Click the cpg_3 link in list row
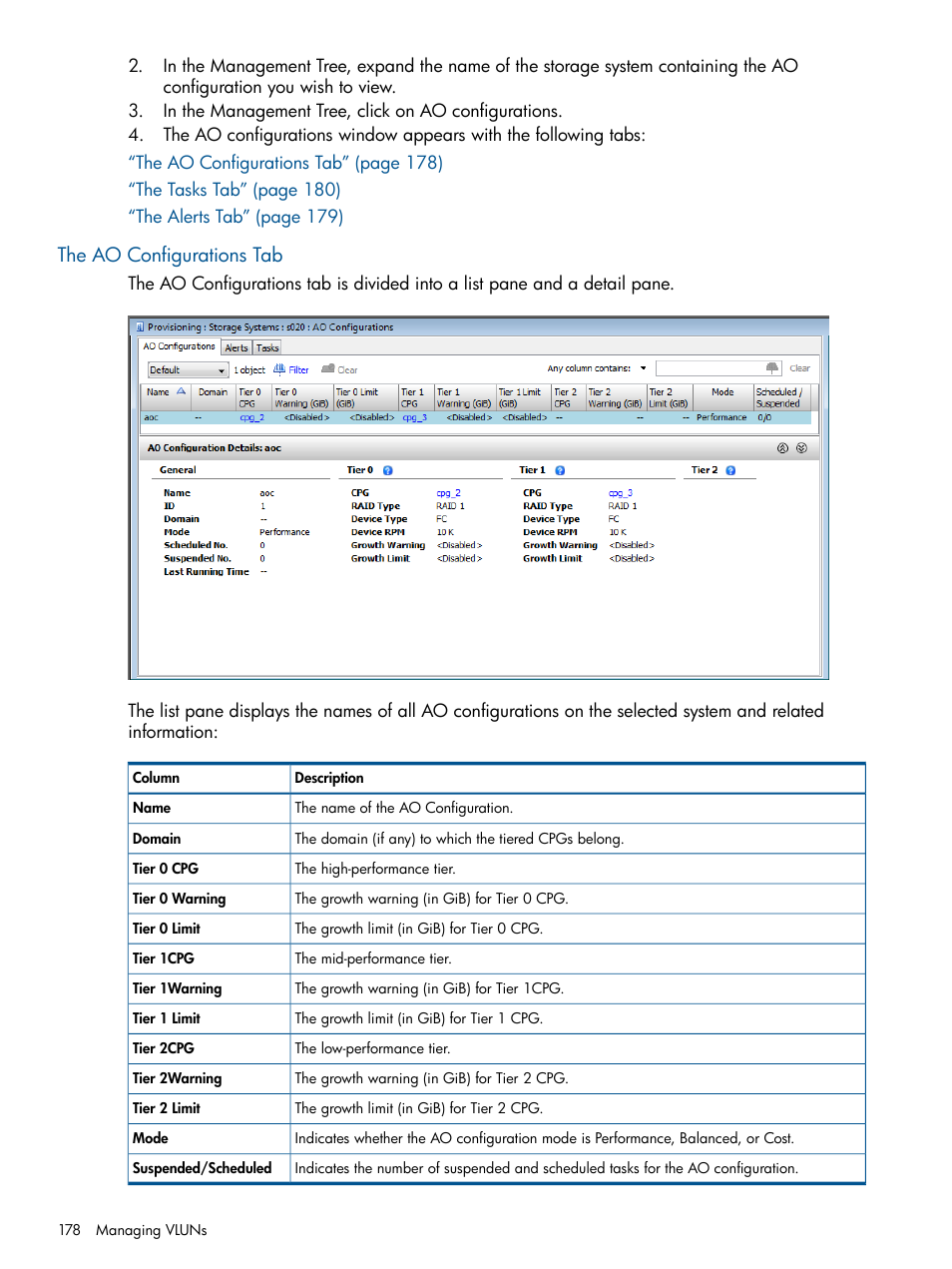Viewport: 952px width, 1269px height. pyautogui.click(x=414, y=417)
